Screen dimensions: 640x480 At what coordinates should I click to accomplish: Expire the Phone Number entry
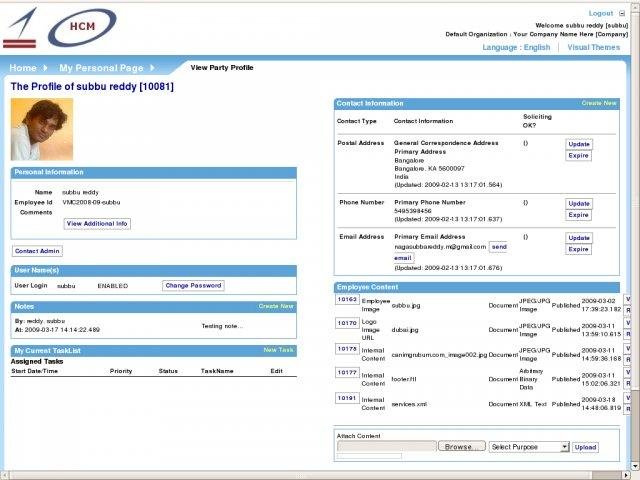578,215
